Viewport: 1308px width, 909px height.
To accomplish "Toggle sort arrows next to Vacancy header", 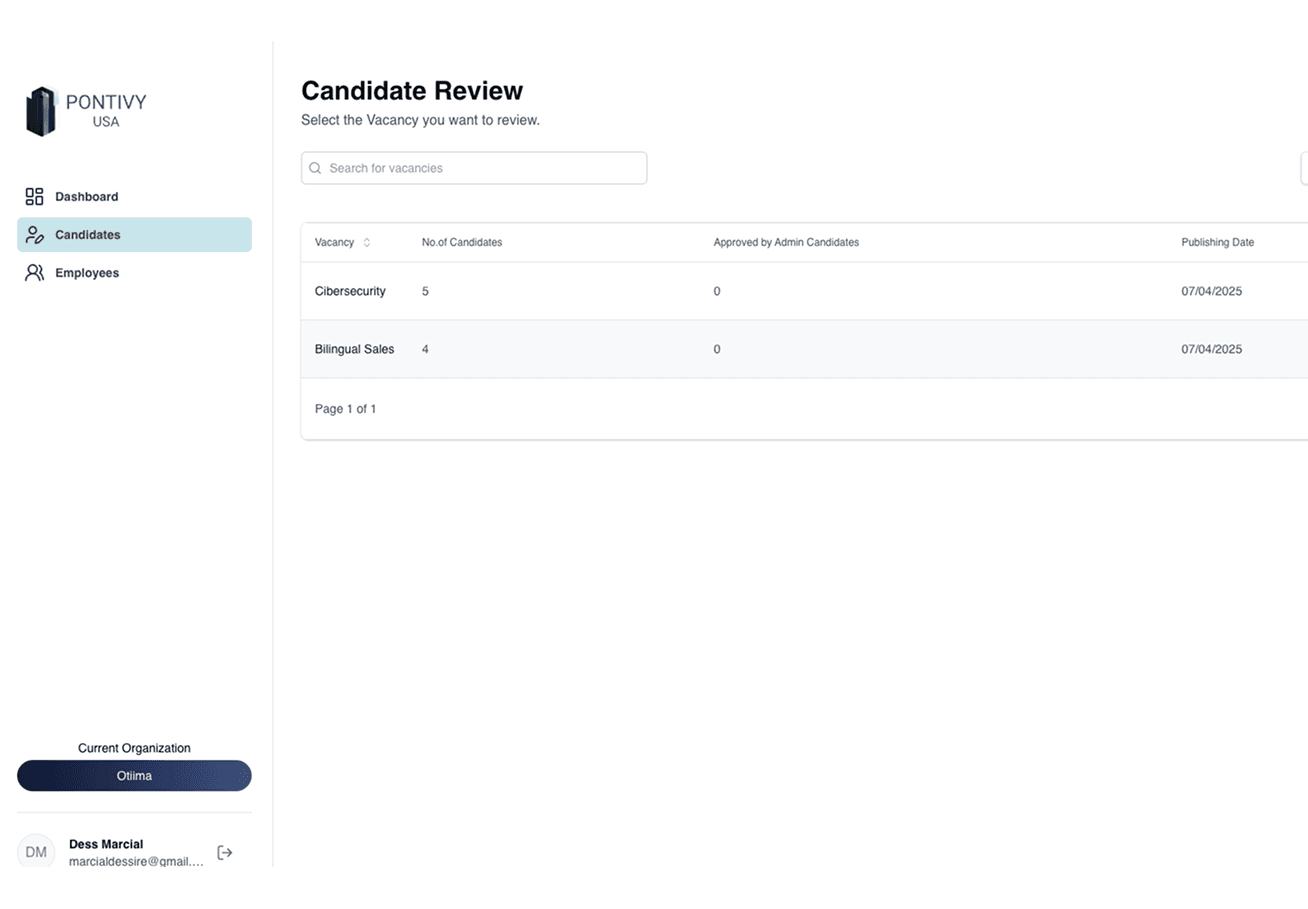I will coord(367,243).
